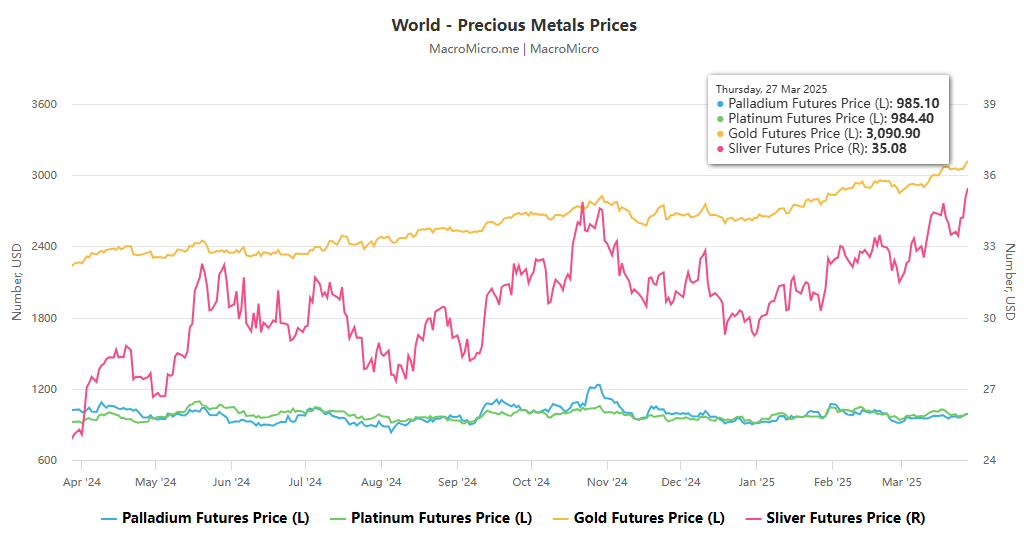Click the Oct '24 x-axis label

pyautogui.click(x=531, y=482)
